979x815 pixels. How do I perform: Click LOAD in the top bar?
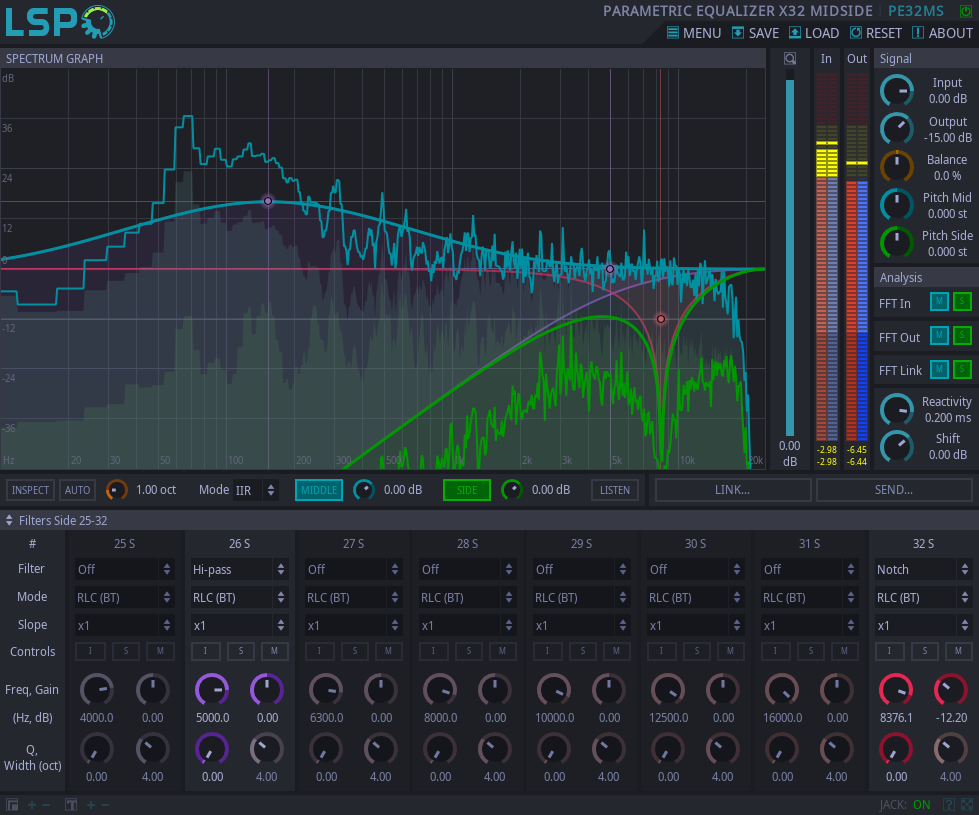click(814, 33)
